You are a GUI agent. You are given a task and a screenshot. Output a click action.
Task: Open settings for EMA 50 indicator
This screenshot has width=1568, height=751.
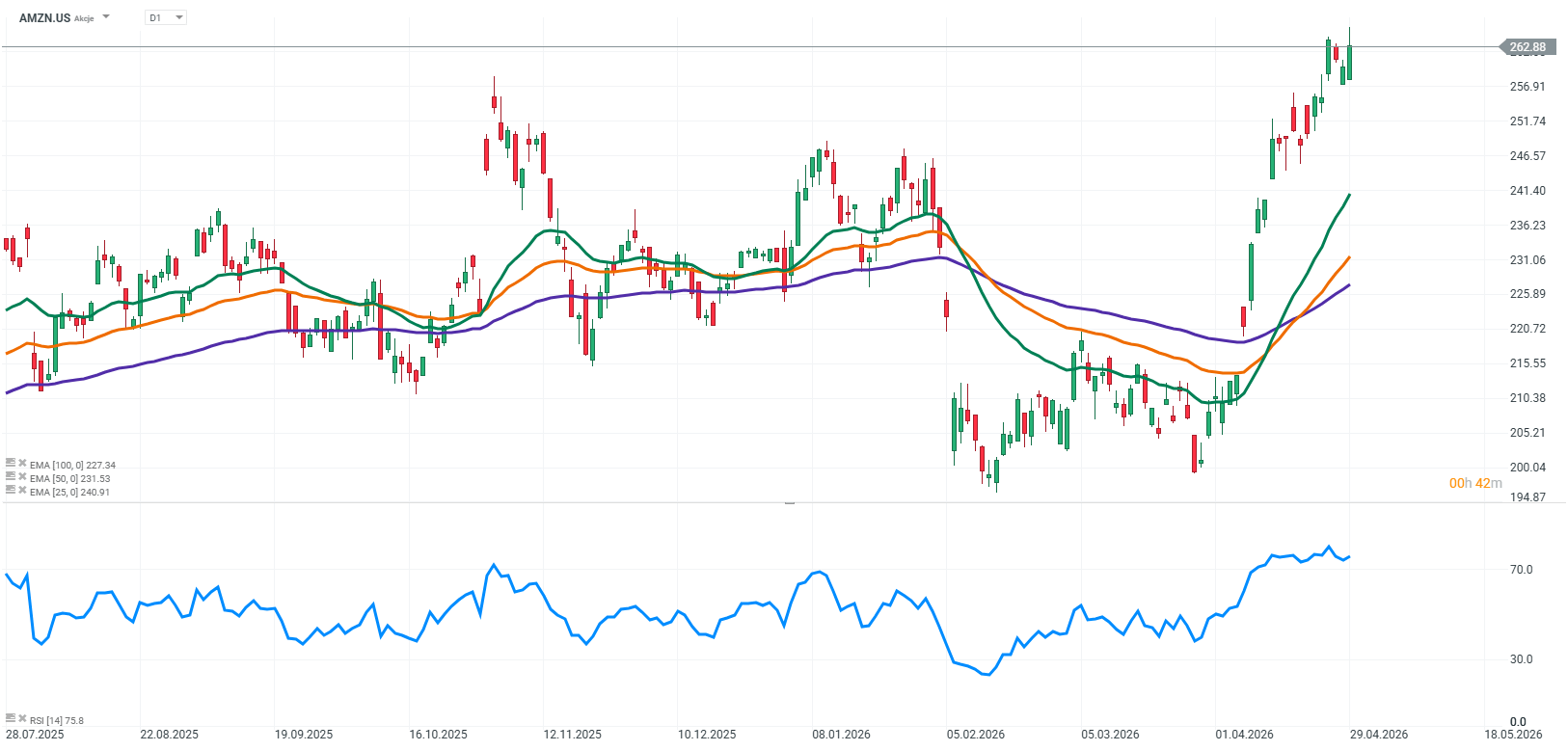(11, 477)
